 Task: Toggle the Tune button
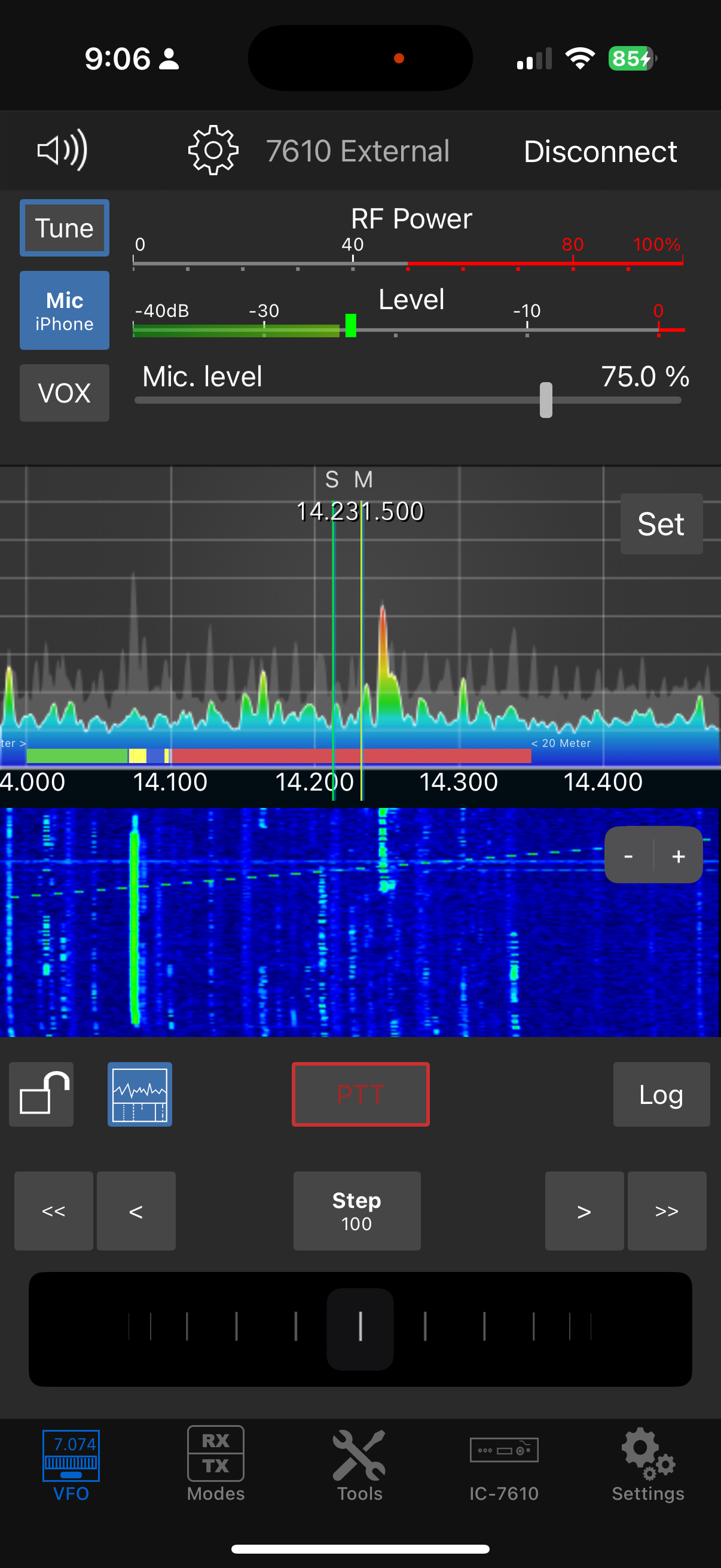[x=65, y=228]
